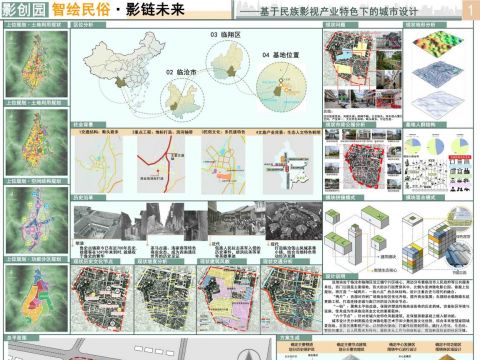Click the leftmost population pie chart
Image resolution: width=480 pixels, height=360 pixels.
click(413, 146)
